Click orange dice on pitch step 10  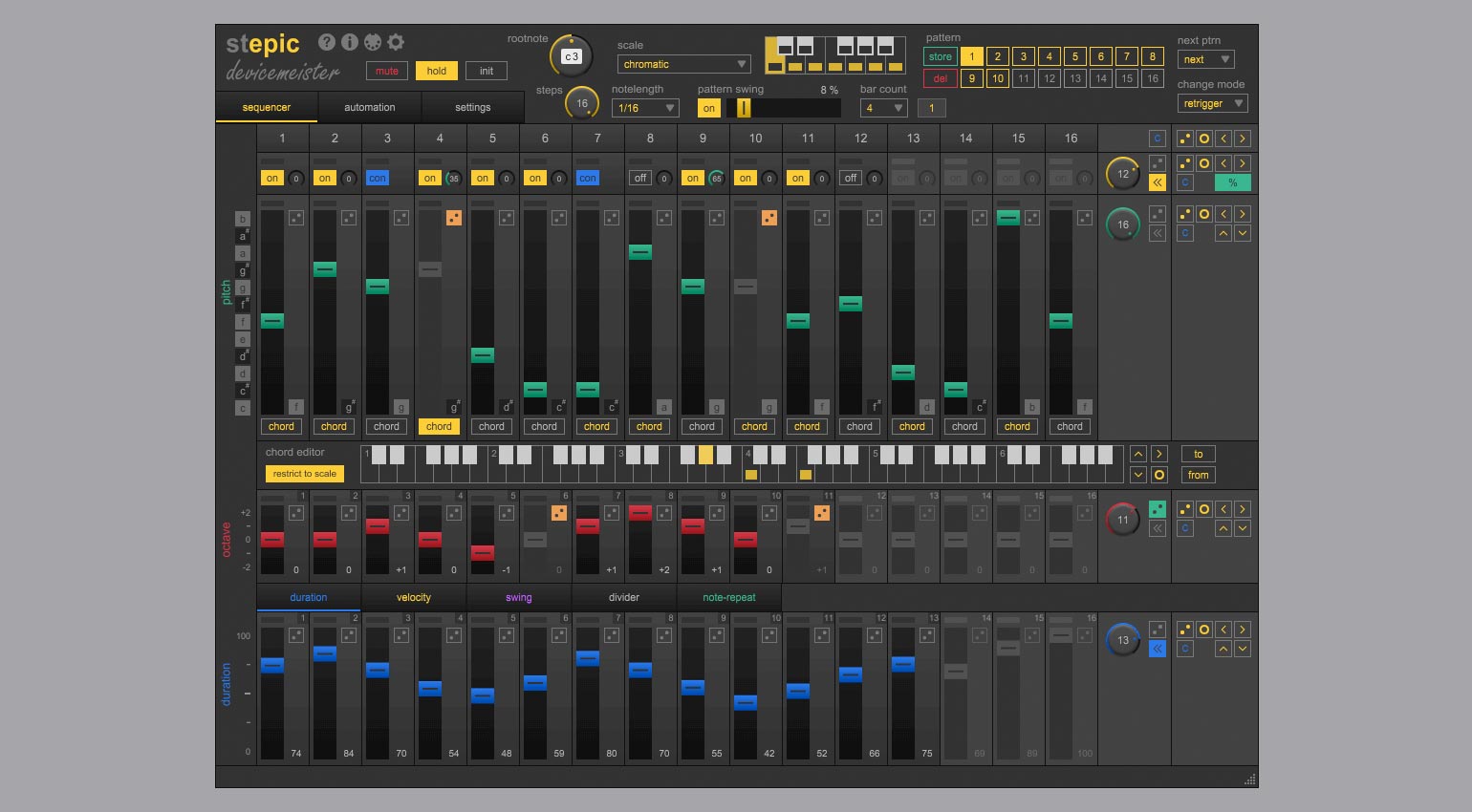click(769, 218)
